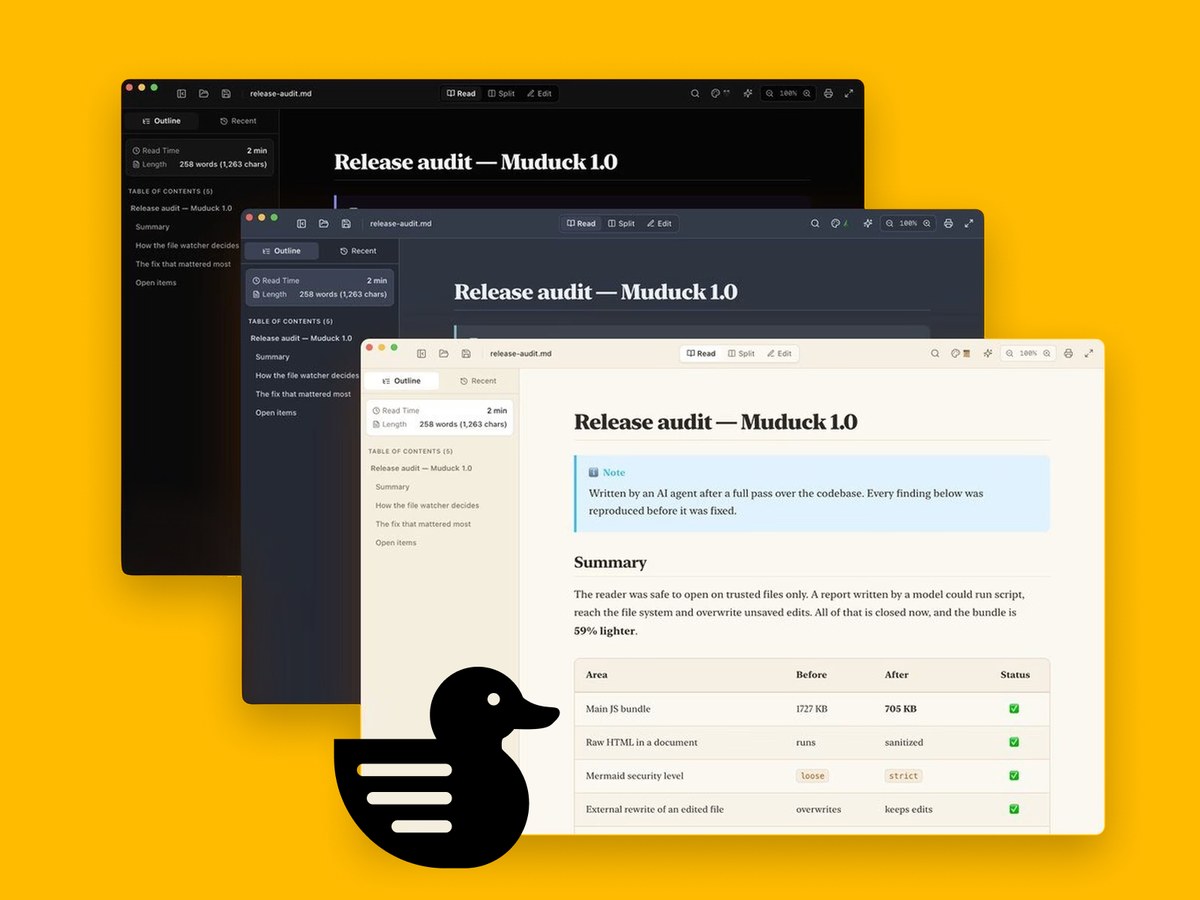Open theme palette in the back black window
This screenshot has width=1200, height=900.
(720, 93)
